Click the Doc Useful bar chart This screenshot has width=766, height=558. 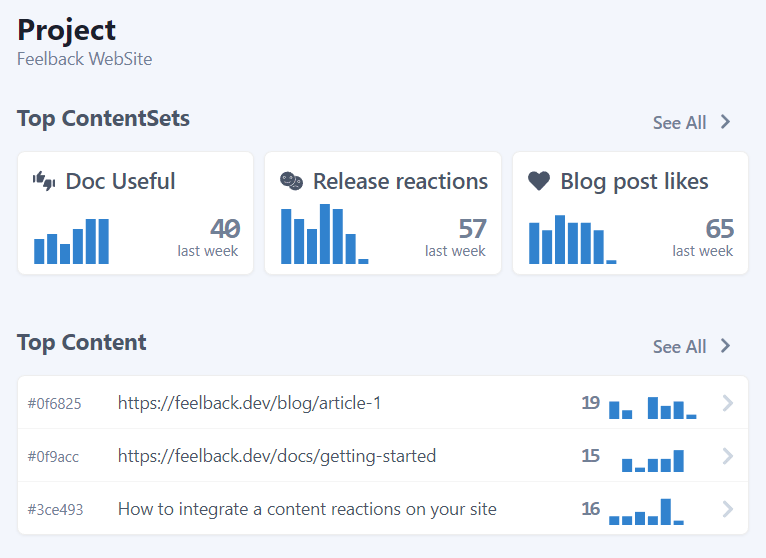point(71,241)
